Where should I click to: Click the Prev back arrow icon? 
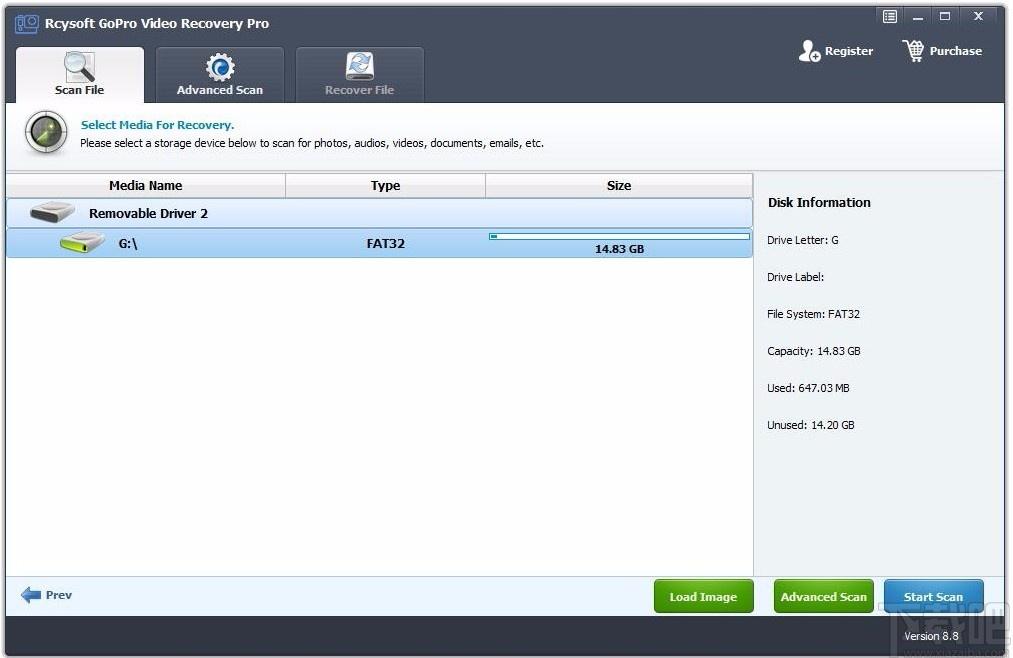pos(31,595)
